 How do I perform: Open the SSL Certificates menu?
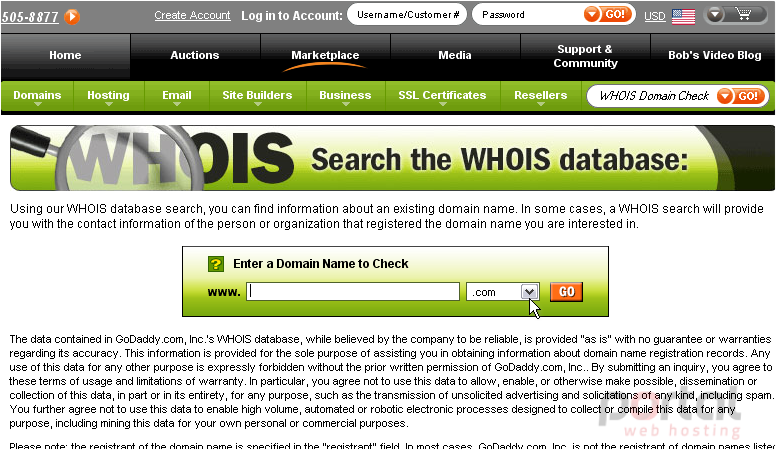tap(442, 96)
